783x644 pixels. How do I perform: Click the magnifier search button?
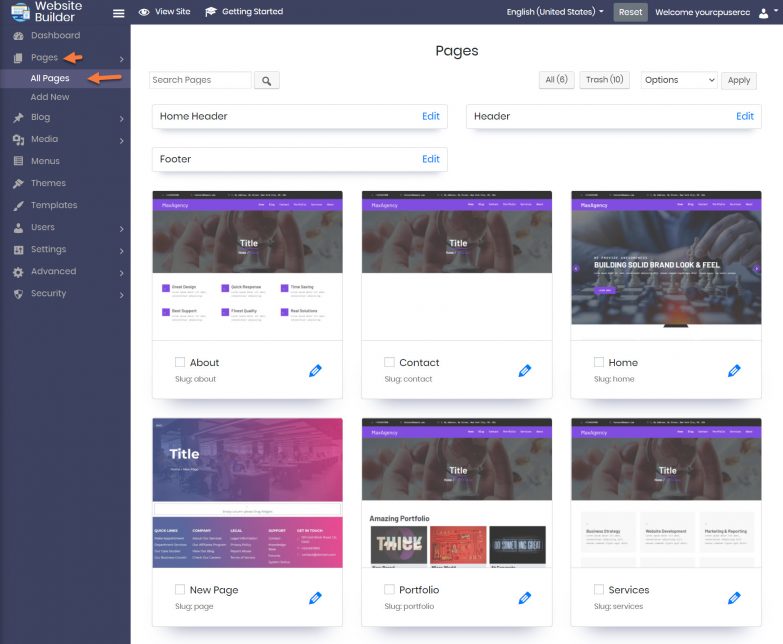[x=267, y=80]
